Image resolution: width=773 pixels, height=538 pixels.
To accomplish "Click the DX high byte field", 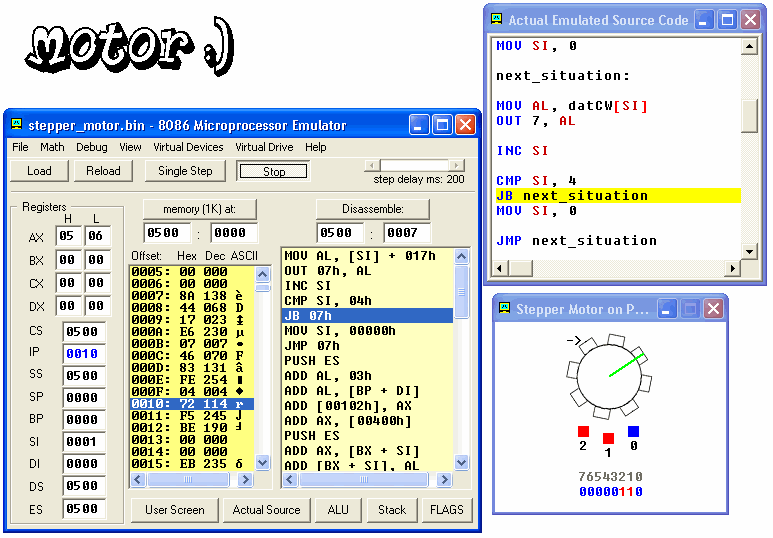I will click(68, 306).
